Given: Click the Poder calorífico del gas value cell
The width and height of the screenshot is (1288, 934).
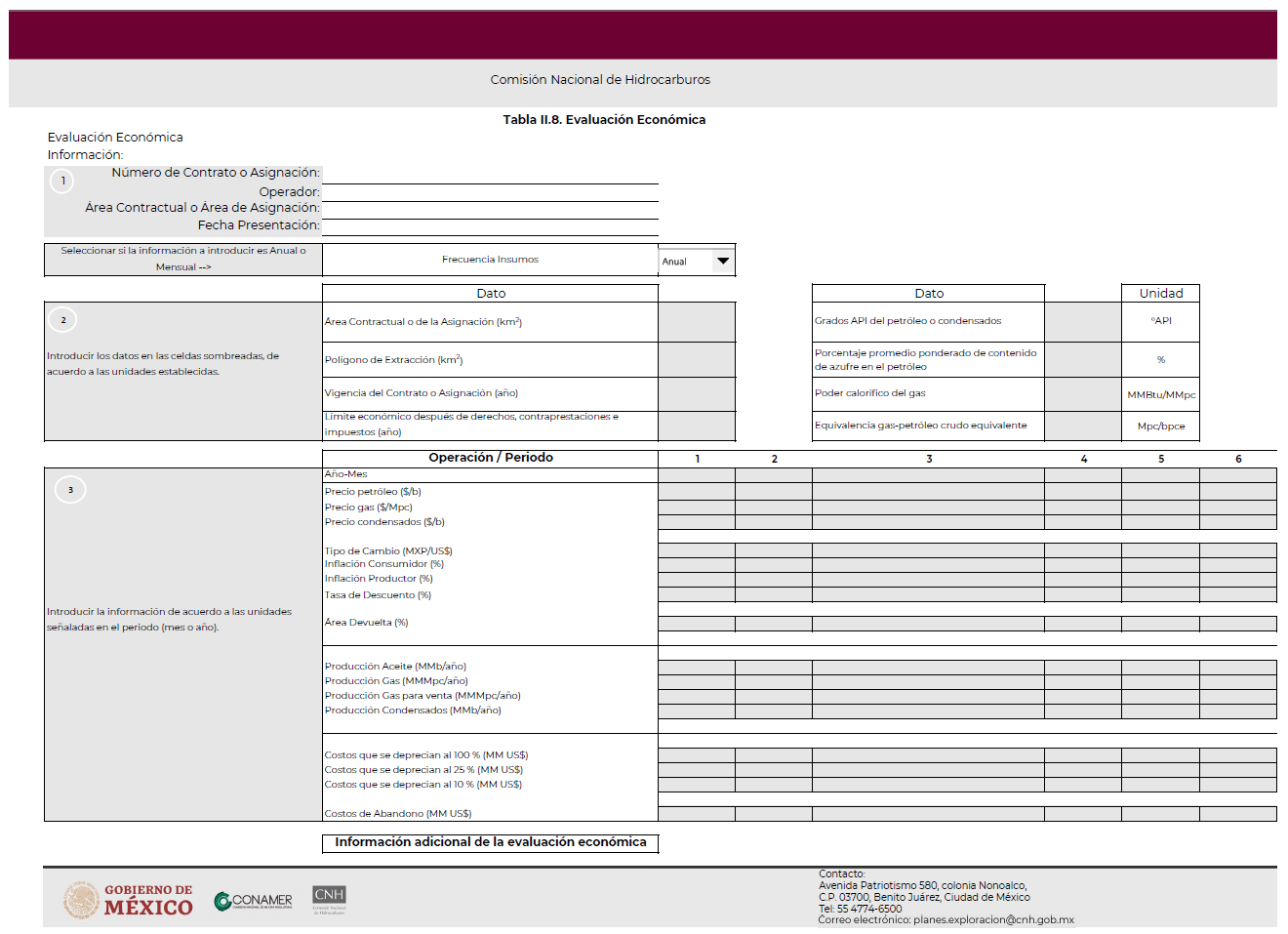Looking at the screenshot, I should pos(1082,393).
